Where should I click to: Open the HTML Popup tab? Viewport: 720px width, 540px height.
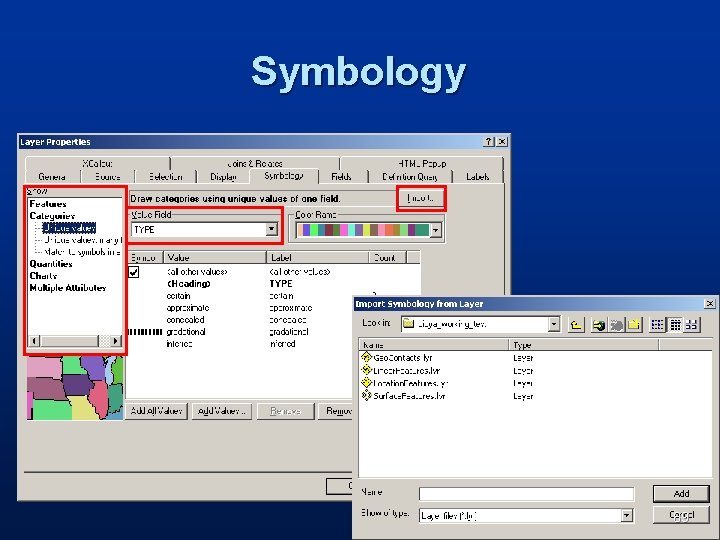[422, 163]
